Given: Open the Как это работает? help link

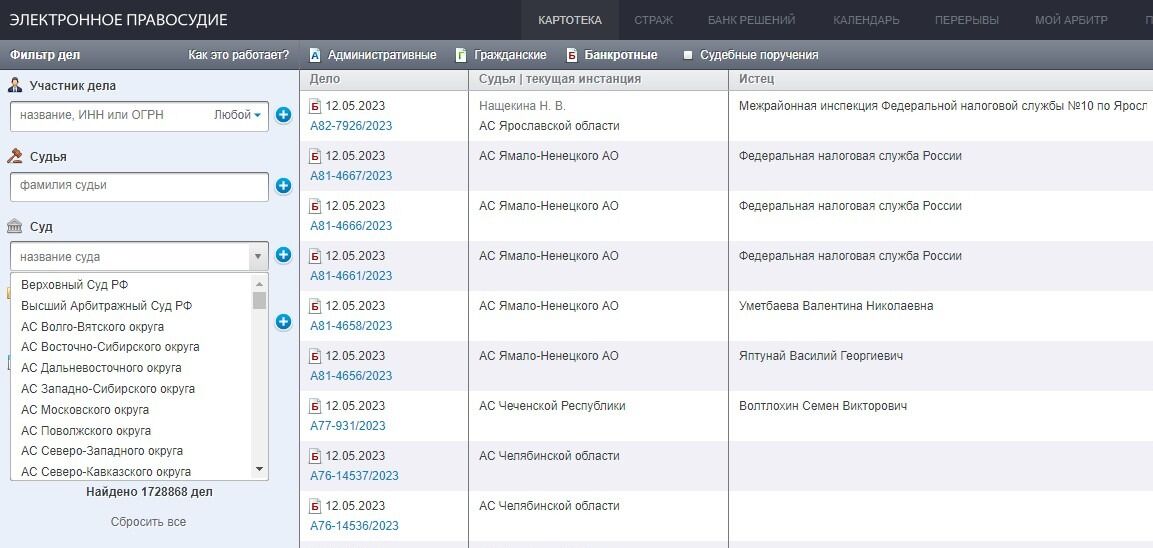Looking at the screenshot, I should [239, 55].
